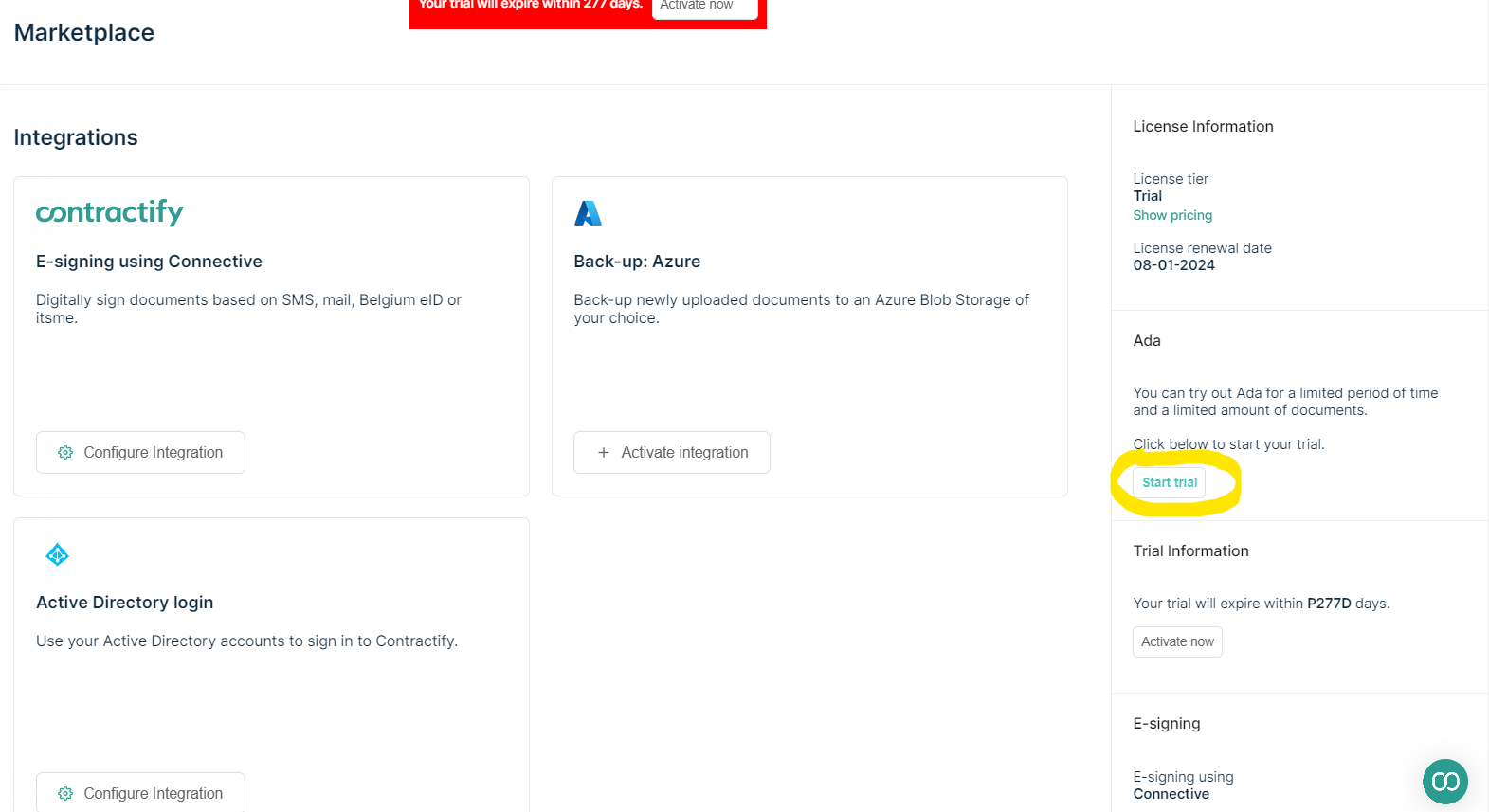Image resolution: width=1489 pixels, height=812 pixels.
Task: Click the Ada section heading
Action: [1147, 340]
